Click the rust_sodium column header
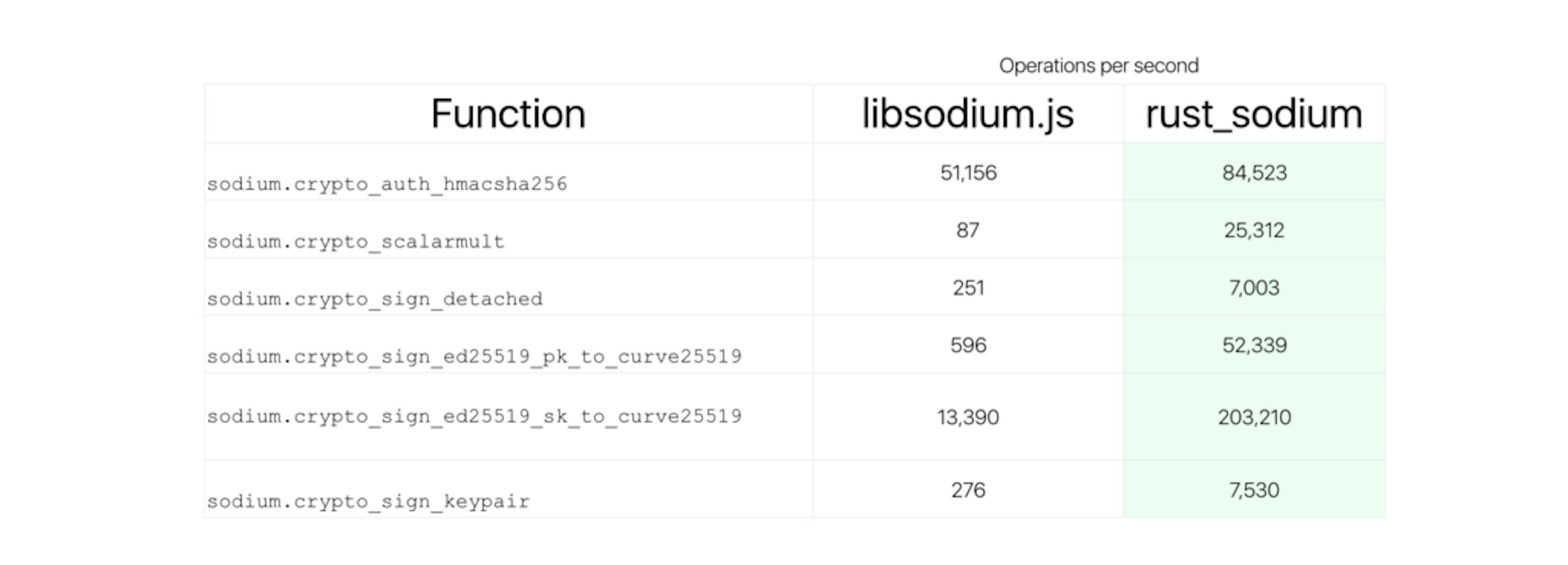Image resolution: width=1568 pixels, height=565 pixels. point(1254,114)
